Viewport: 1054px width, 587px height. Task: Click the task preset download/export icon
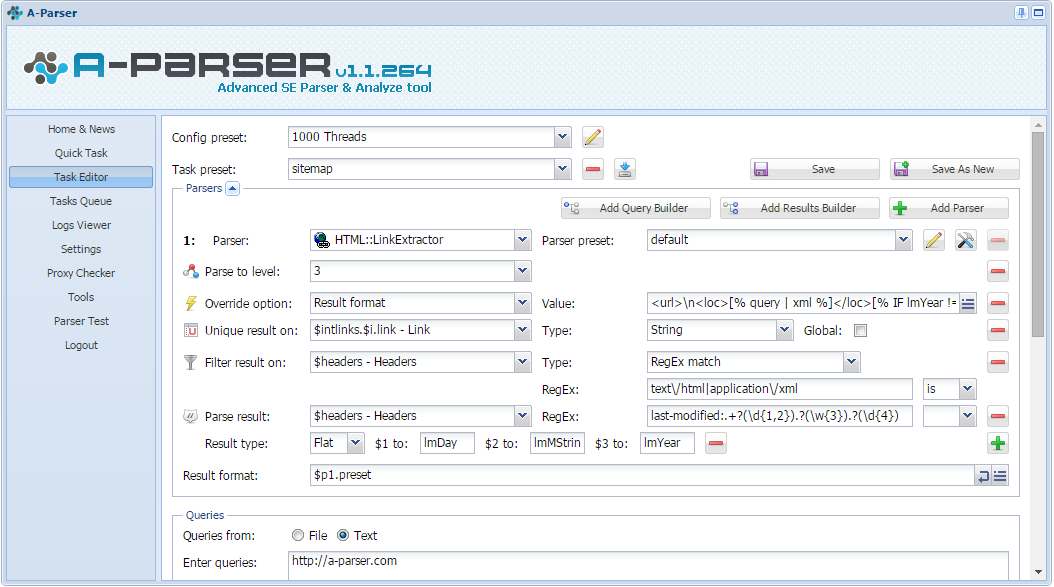(x=624, y=169)
